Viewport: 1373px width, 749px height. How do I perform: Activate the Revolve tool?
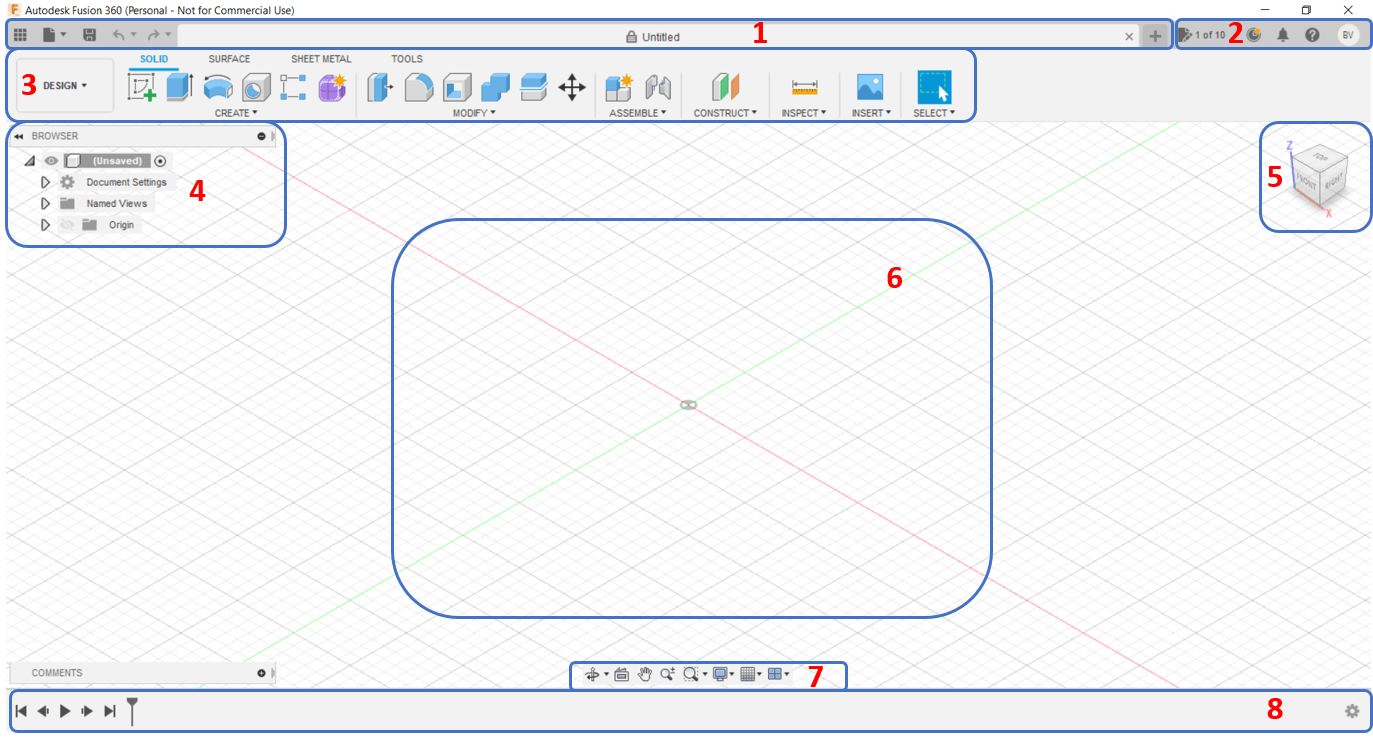(218, 88)
